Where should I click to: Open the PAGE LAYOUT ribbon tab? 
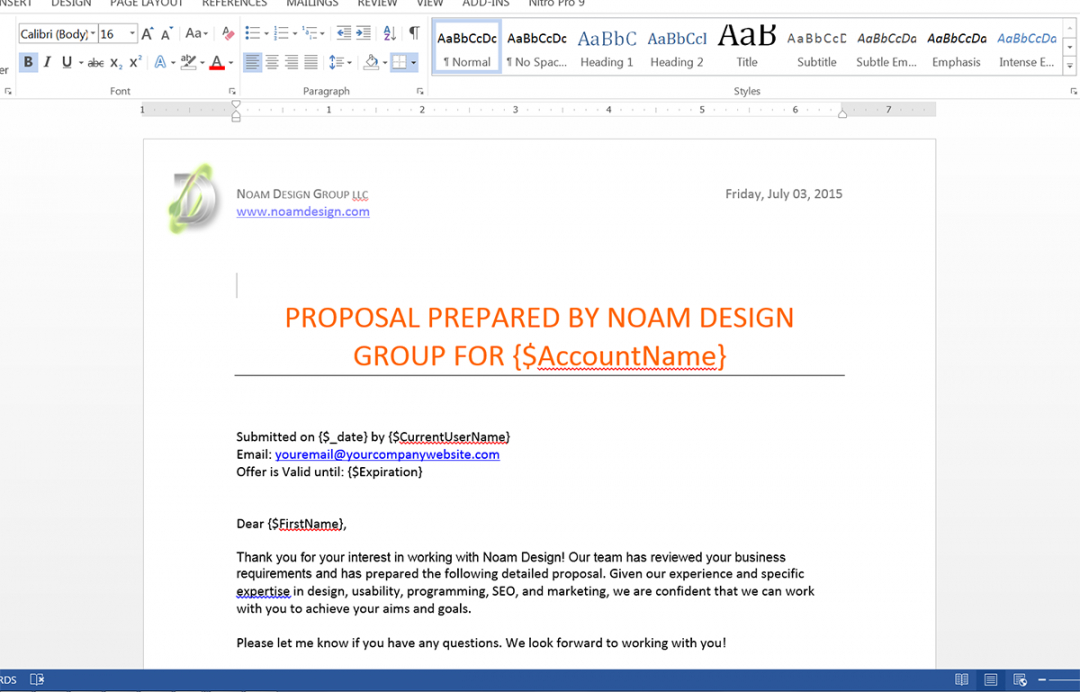tap(147, 3)
